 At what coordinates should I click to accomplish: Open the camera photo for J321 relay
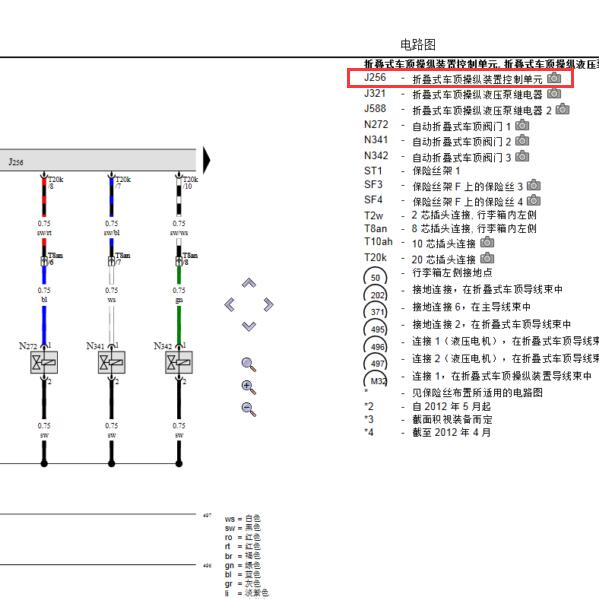tap(554, 94)
